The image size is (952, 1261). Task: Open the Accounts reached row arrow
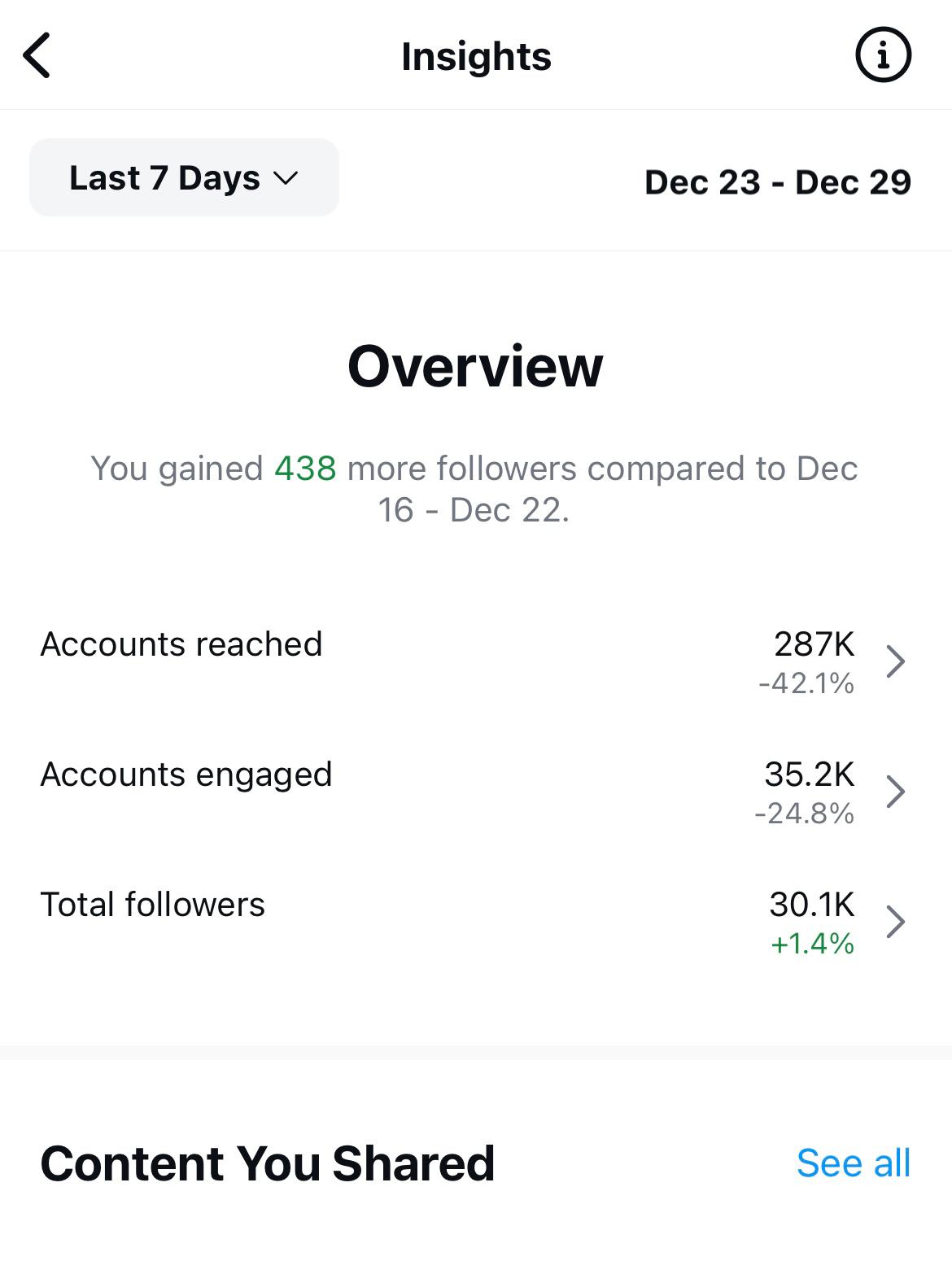click(896, 661)
